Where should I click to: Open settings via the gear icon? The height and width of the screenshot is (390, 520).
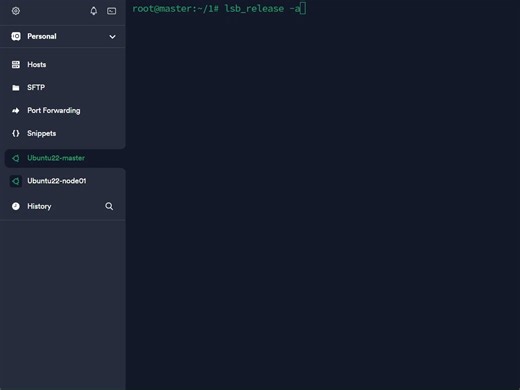tap(16, 11)
